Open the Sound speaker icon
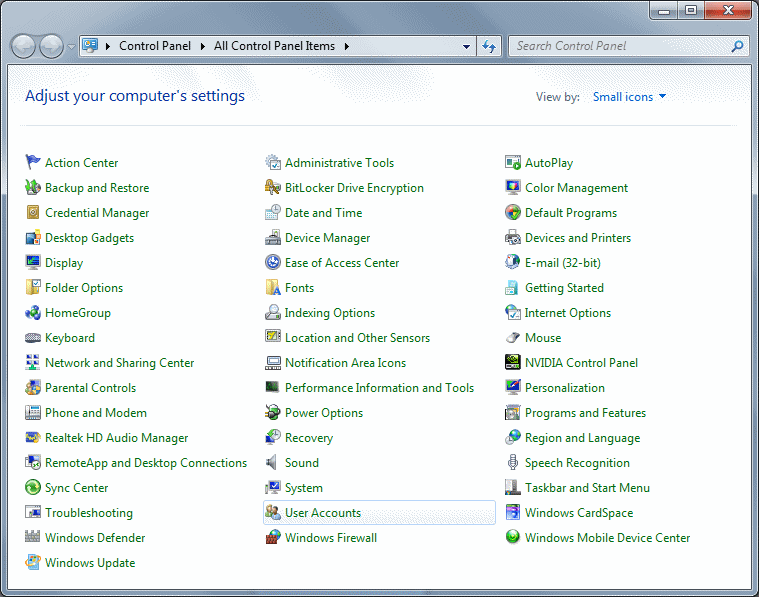The height and width of the screenshot is (597, 759). 272,462
